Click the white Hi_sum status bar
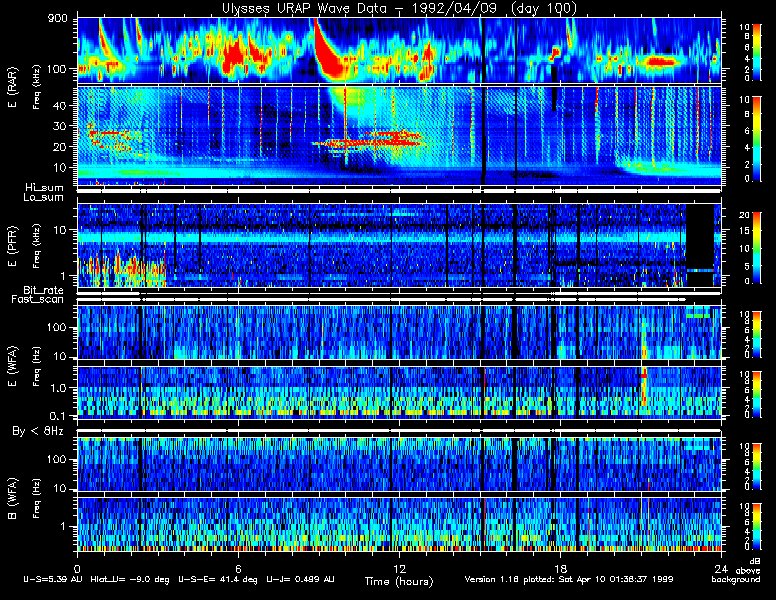The width and height of the screenshot is (776, 600). [x=399, y=190]
